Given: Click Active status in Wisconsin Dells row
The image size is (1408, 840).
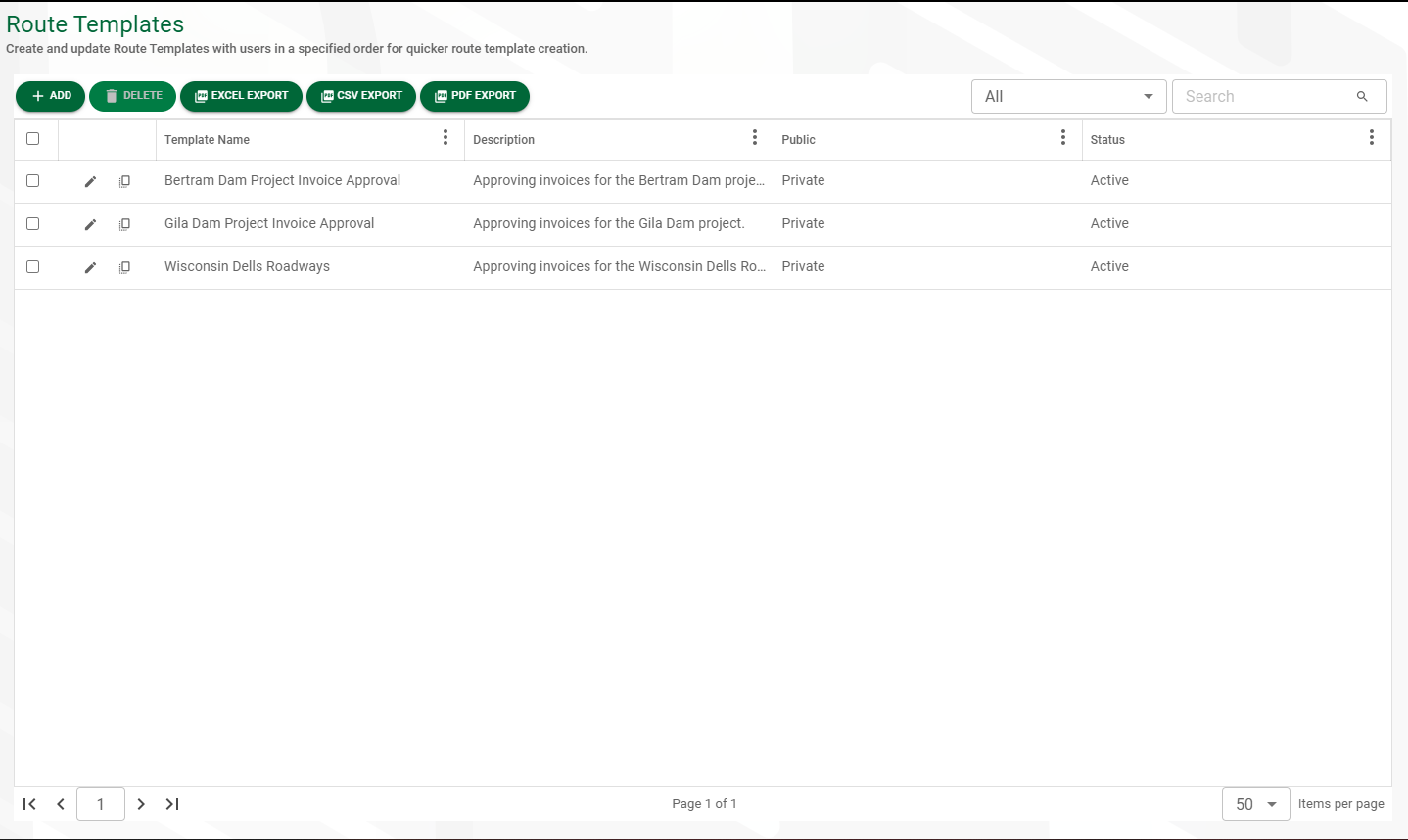Looking at the screenshot, I should (1109, 266).
